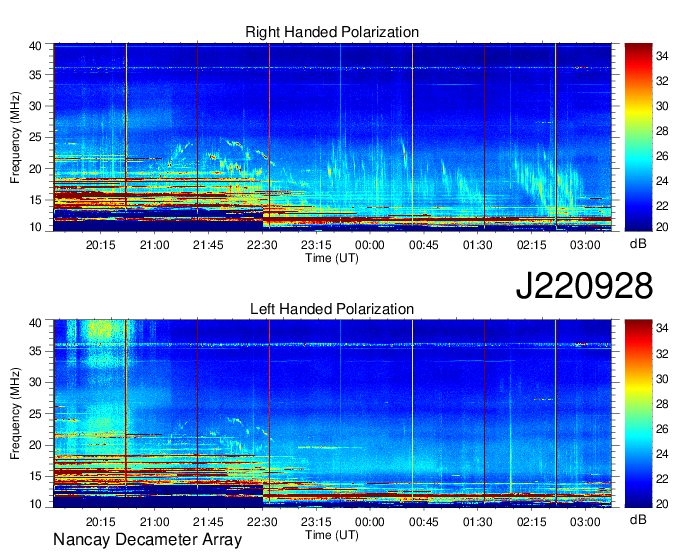The height and width of the screenshot is (552, 680).
Task: Click 00:00 tick on Right Handed time axis
Action: point(369,245)
